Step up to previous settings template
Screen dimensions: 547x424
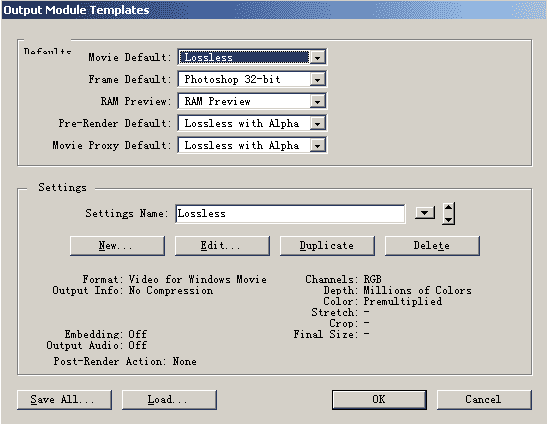(x=449, y=208)
